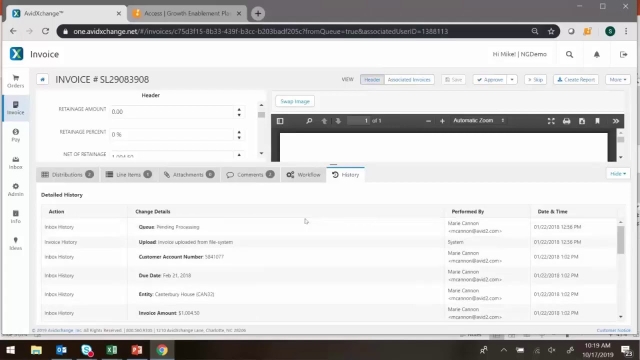This screenshot has width=640, height=360.
Task: Click the PDF page number field
Action: point(358,121)
